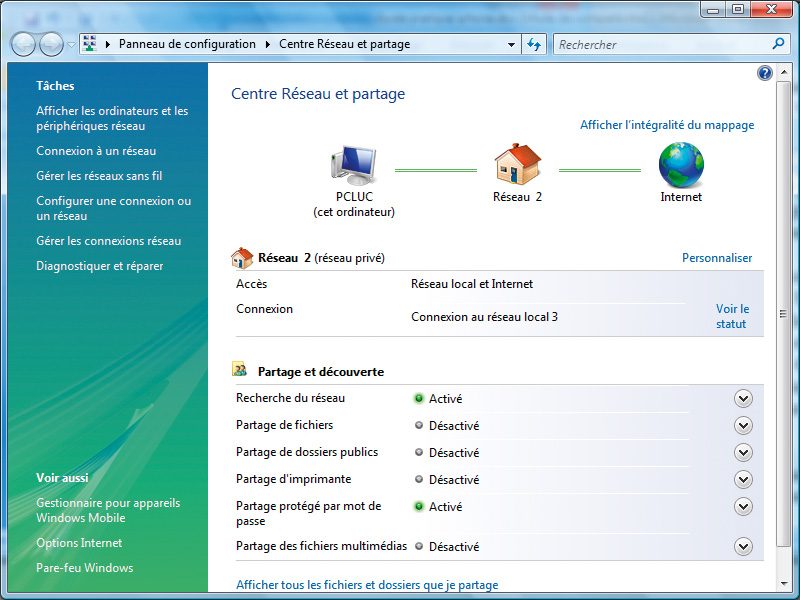Open 'Options Internet' link
800x600 pixels.
79,543
